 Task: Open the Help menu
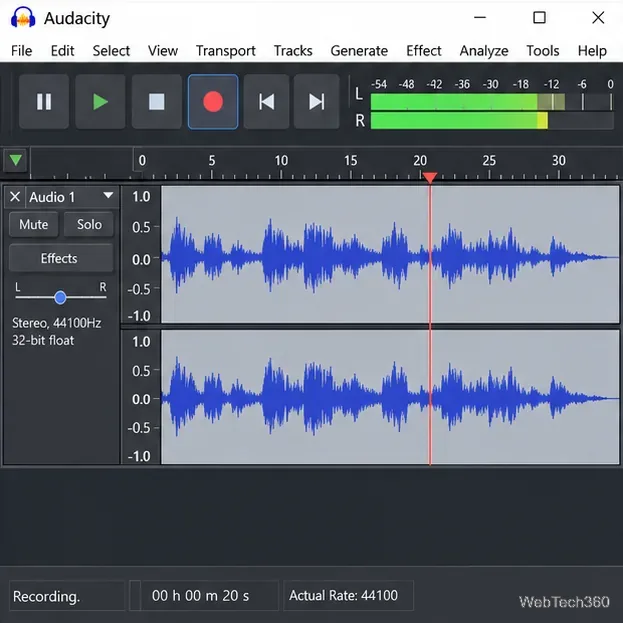pos(592,51)
